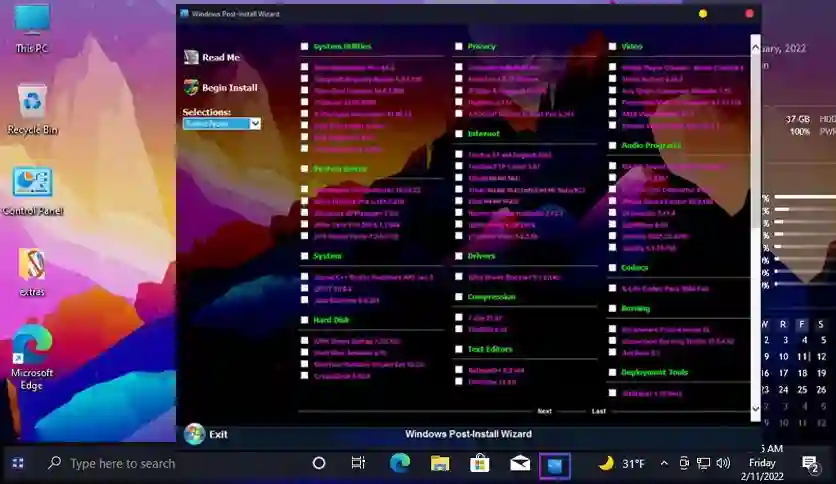This screenshot has height=484, width=836.
Task: Launch Microsoft Edge from the taskbar
Action: (x=400, y=463)
